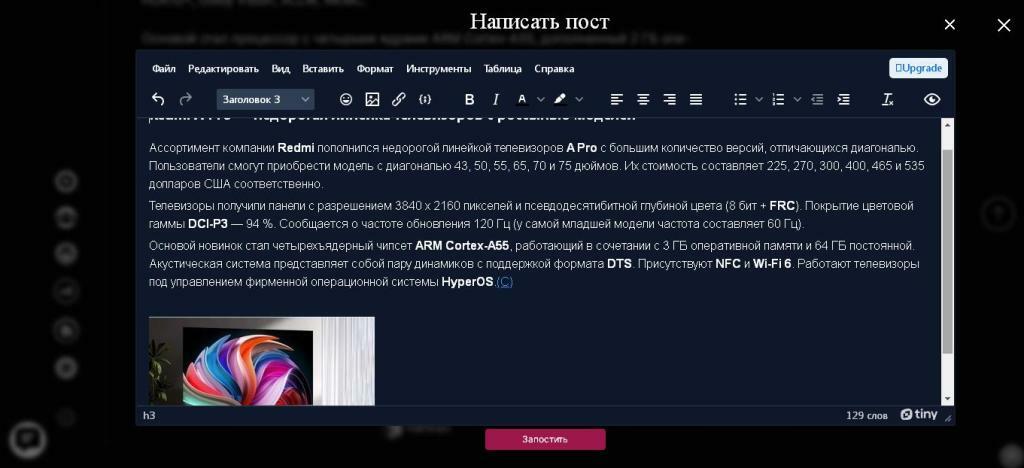This screenshot has width=1024, height=468.
Task: Apply the background highlight color
Action: click(x=560, y=99)
